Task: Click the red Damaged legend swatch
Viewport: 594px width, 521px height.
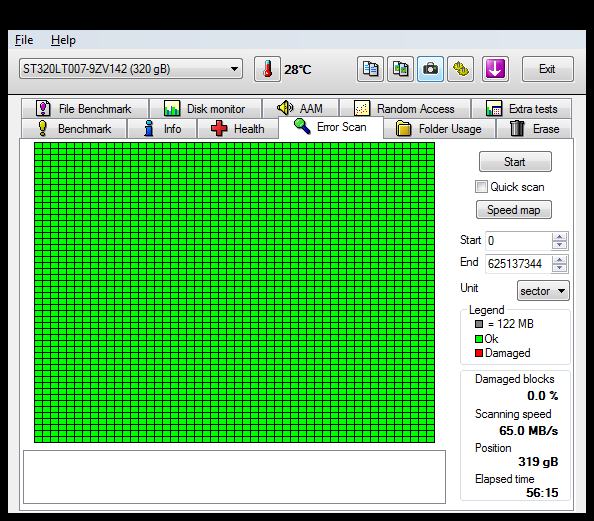Action: (x=479, y=353)
